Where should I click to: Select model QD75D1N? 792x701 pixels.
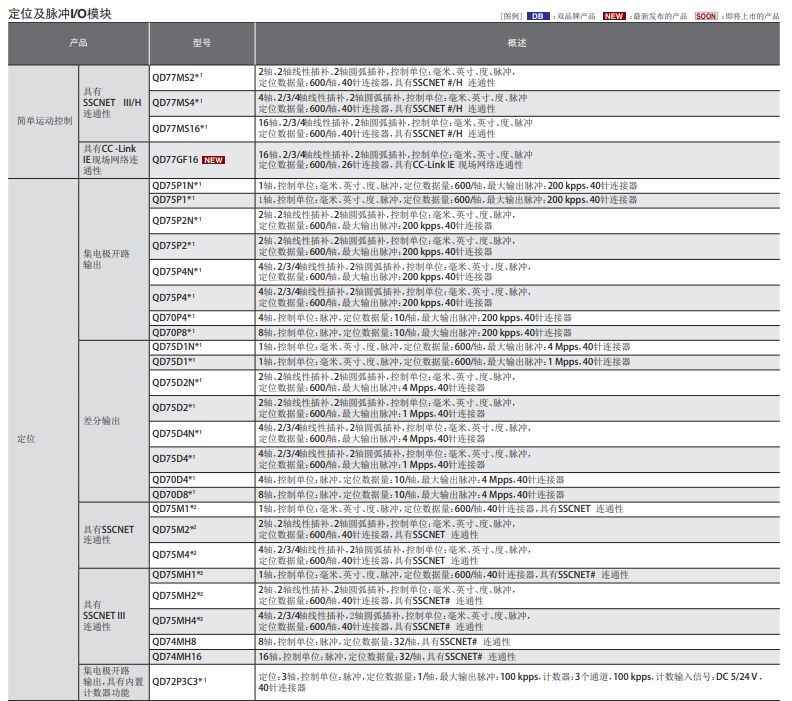202,347
